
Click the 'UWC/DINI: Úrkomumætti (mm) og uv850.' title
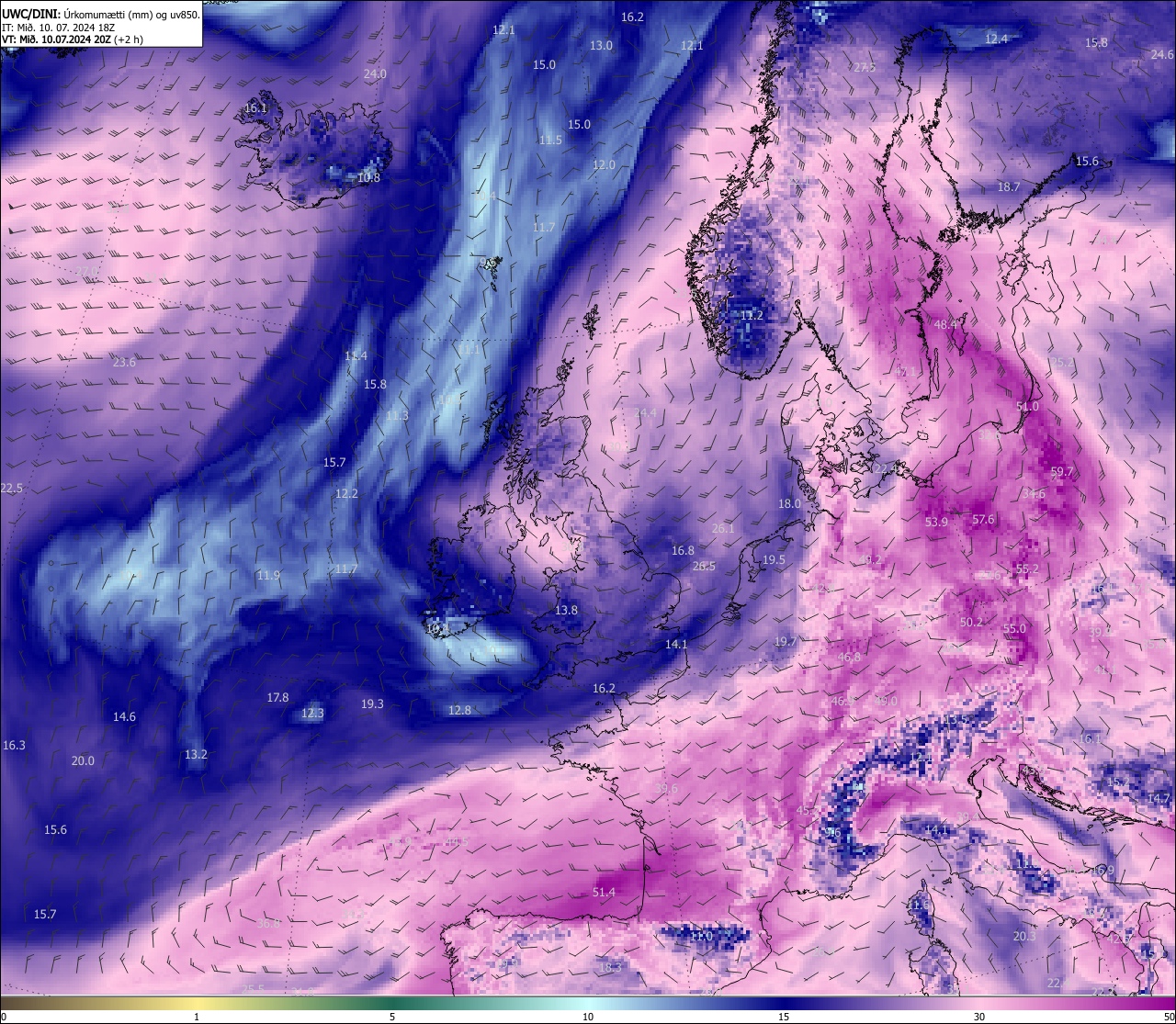(101, 14)
